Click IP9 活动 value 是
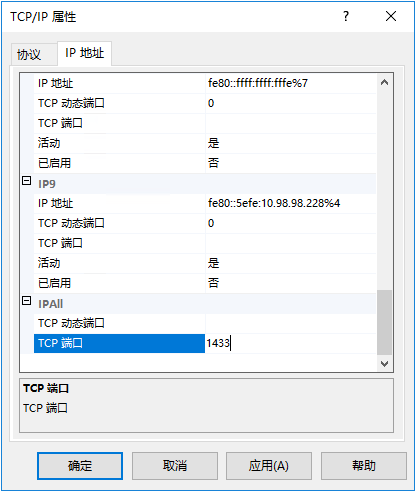The image size is (415, 491). [x=290, y=263]
